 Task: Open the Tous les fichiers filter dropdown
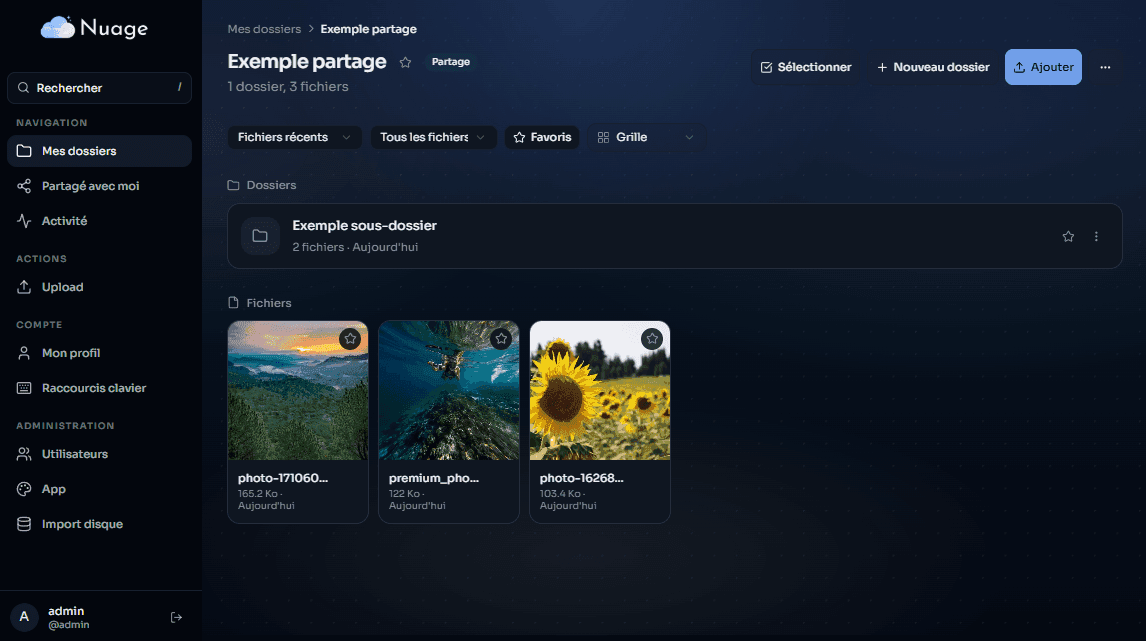[x=433, y=137]
